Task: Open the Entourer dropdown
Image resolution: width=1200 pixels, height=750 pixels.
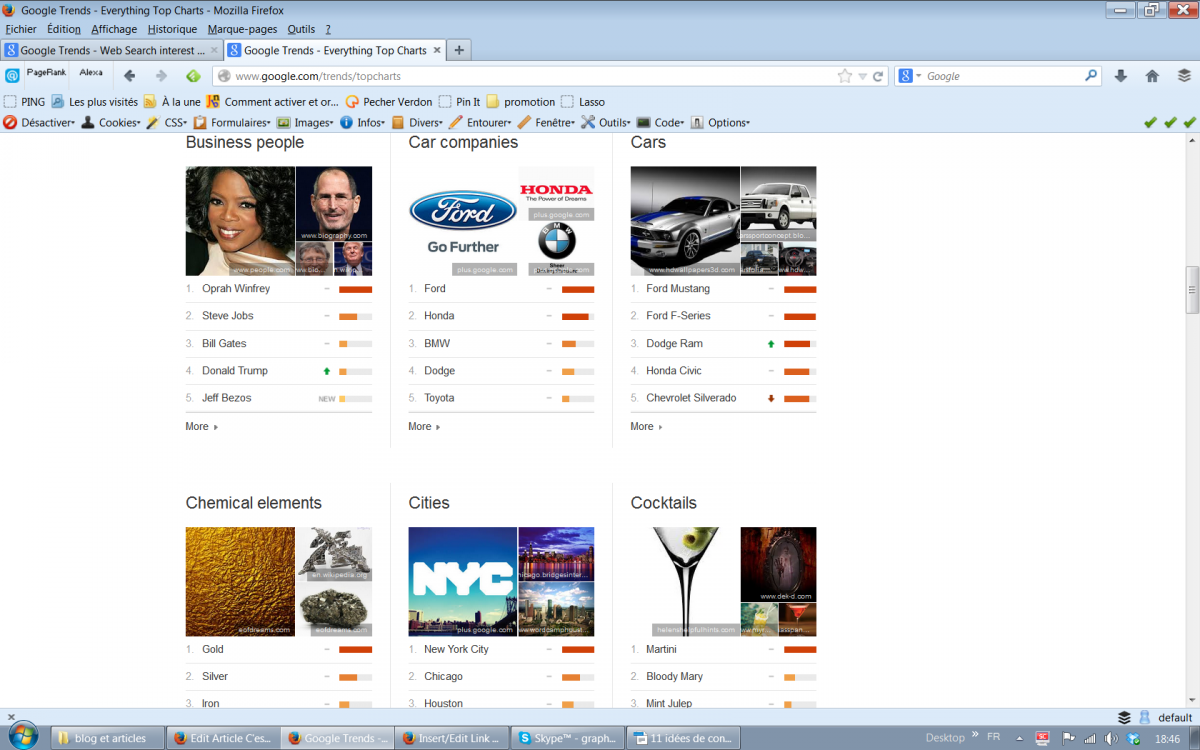Action: 481,122
